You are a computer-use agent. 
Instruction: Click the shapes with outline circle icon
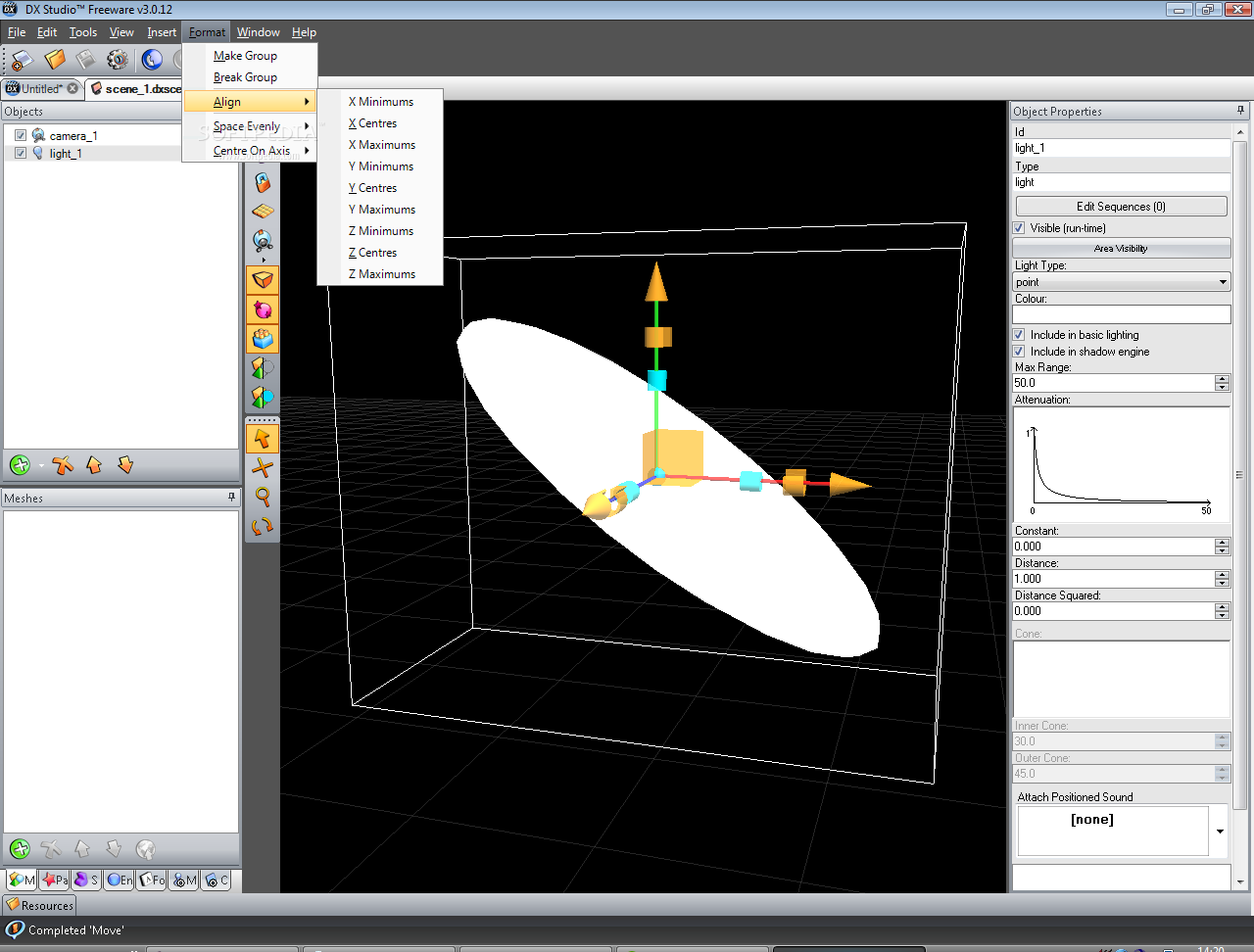263,368
